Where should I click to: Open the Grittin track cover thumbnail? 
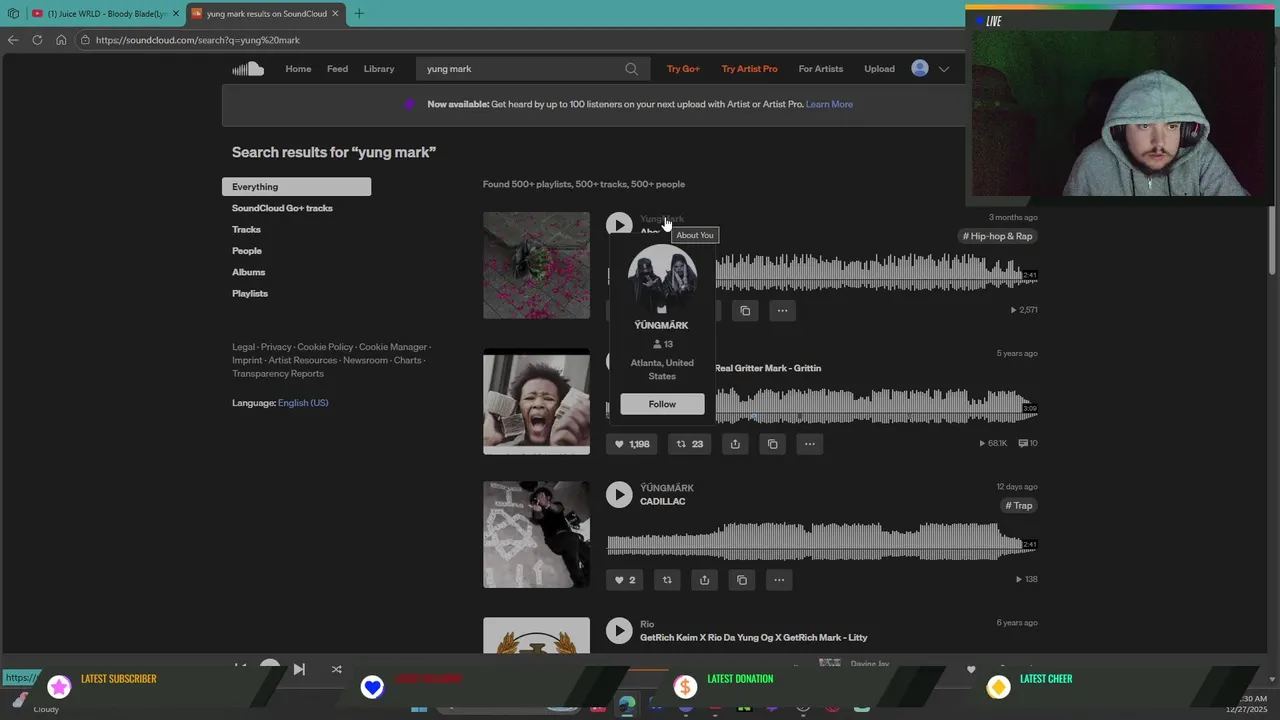click(537, 400)
